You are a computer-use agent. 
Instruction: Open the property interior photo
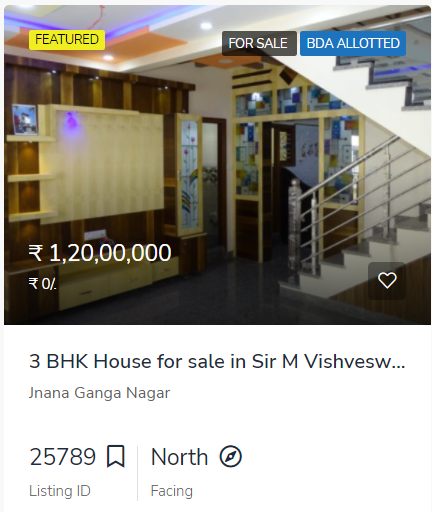click(217, 165)
